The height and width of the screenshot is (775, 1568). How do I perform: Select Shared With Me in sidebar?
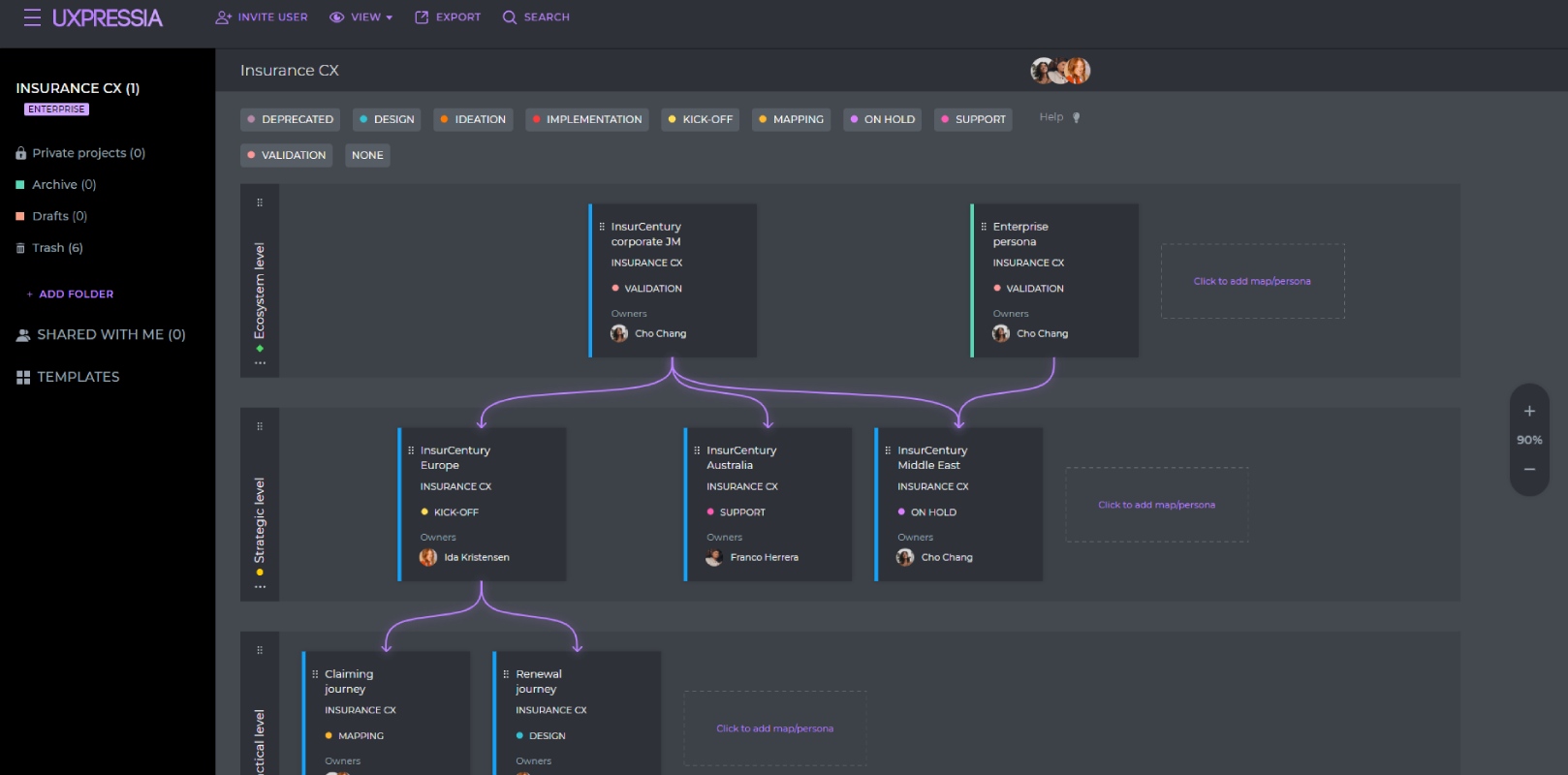coord(101,334)
